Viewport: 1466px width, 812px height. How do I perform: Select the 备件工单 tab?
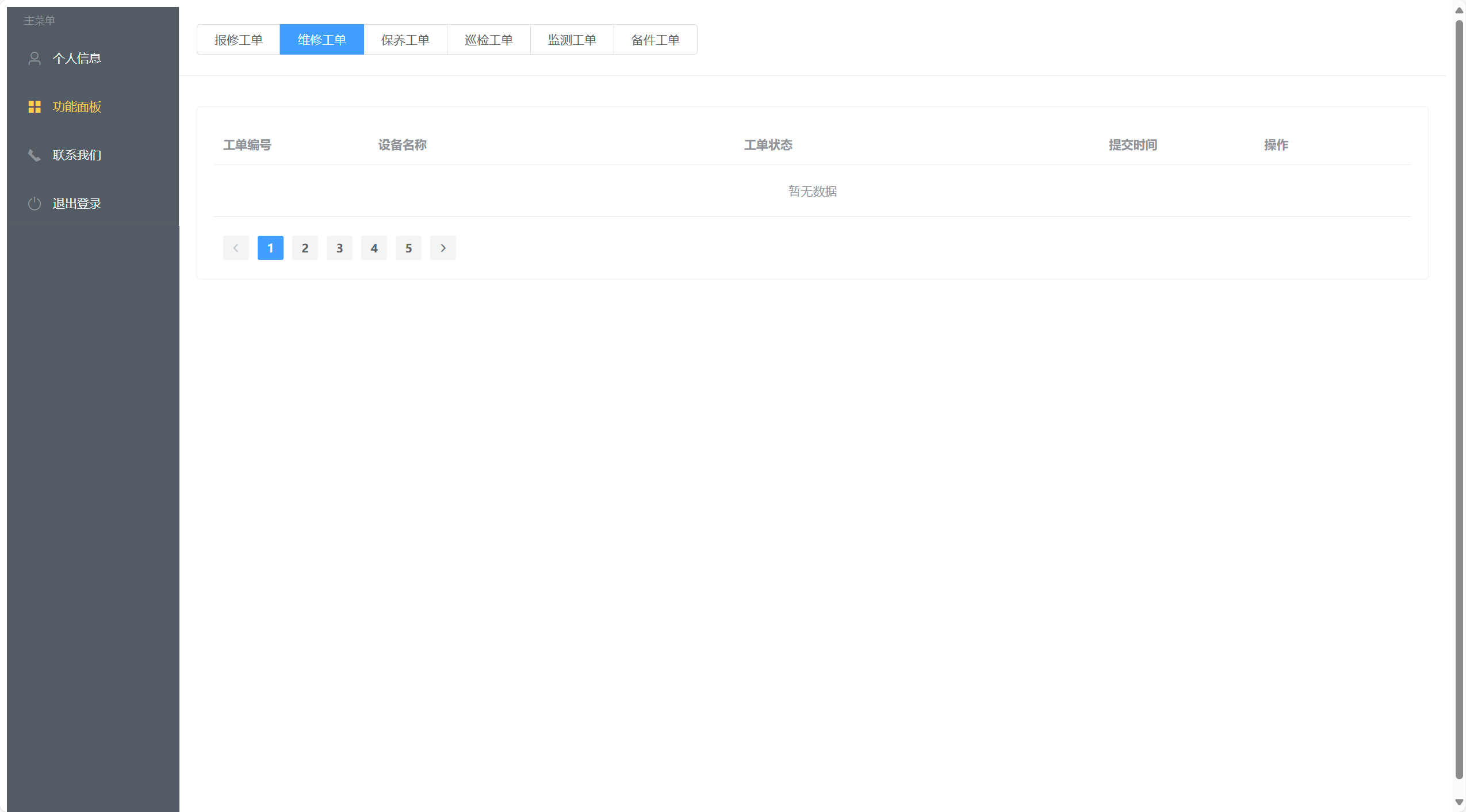[655, 40]
